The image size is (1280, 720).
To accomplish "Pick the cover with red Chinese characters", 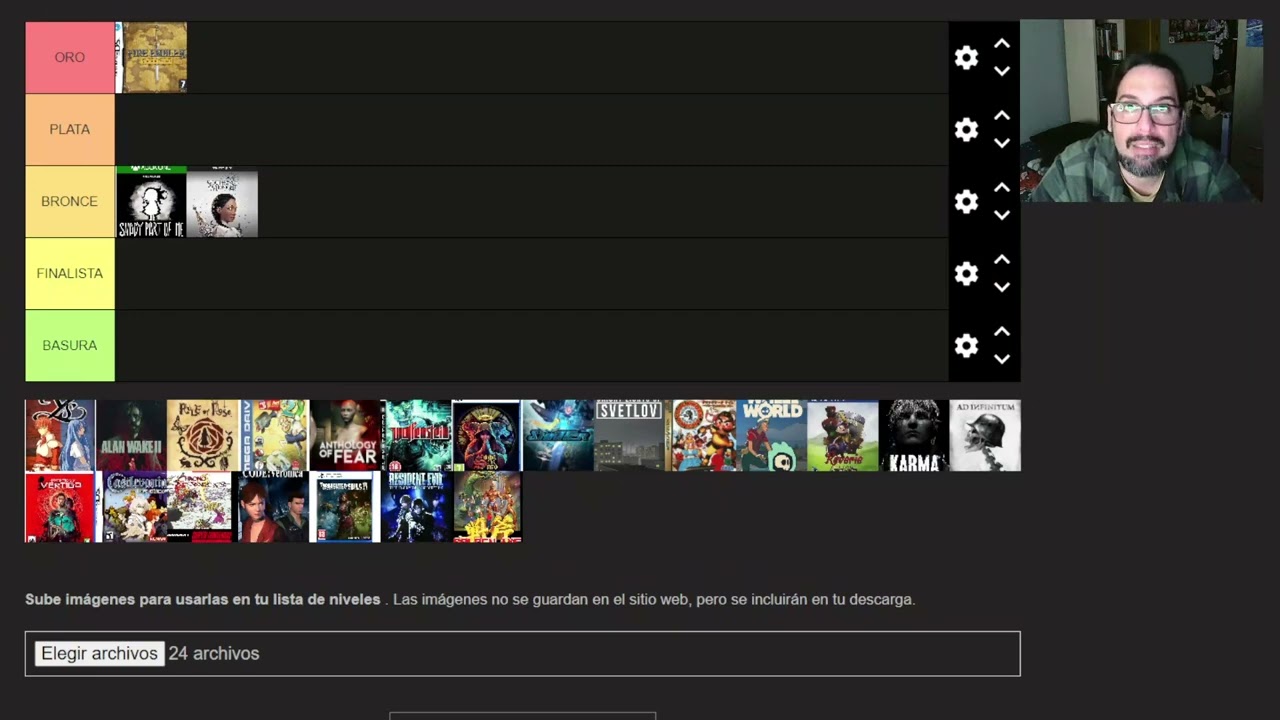I will coord(487,507).
